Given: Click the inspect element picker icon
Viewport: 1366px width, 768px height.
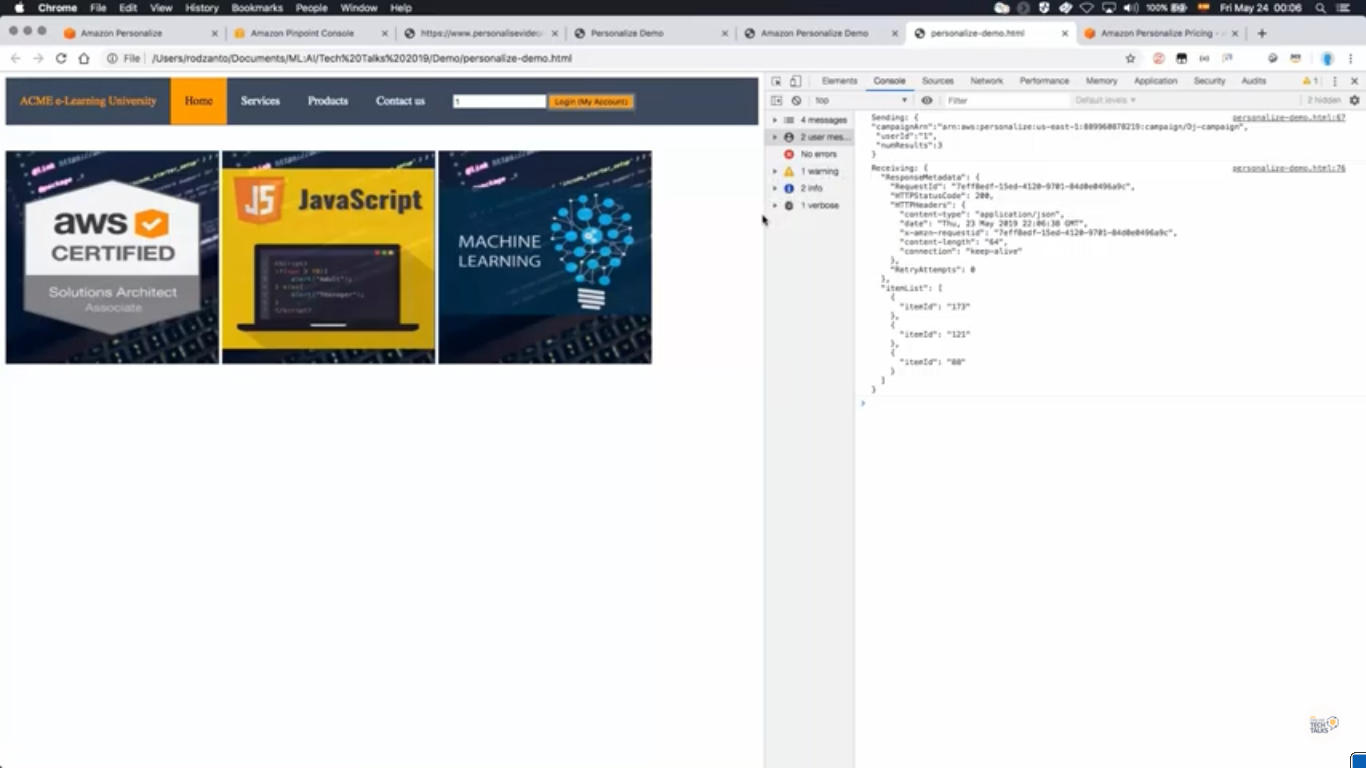Looking at the screenshot, I should pyautogui.click(x=776, y=81).
